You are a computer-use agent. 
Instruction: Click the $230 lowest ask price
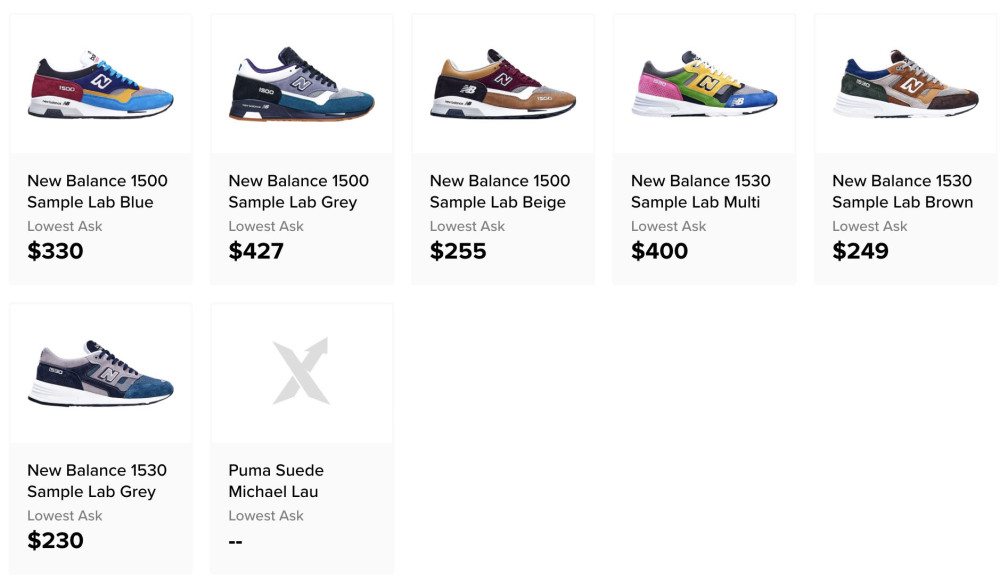pos(55,541)
